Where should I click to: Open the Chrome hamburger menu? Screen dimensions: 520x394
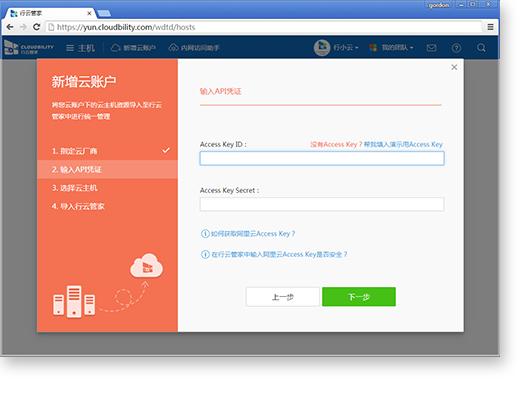490,27
